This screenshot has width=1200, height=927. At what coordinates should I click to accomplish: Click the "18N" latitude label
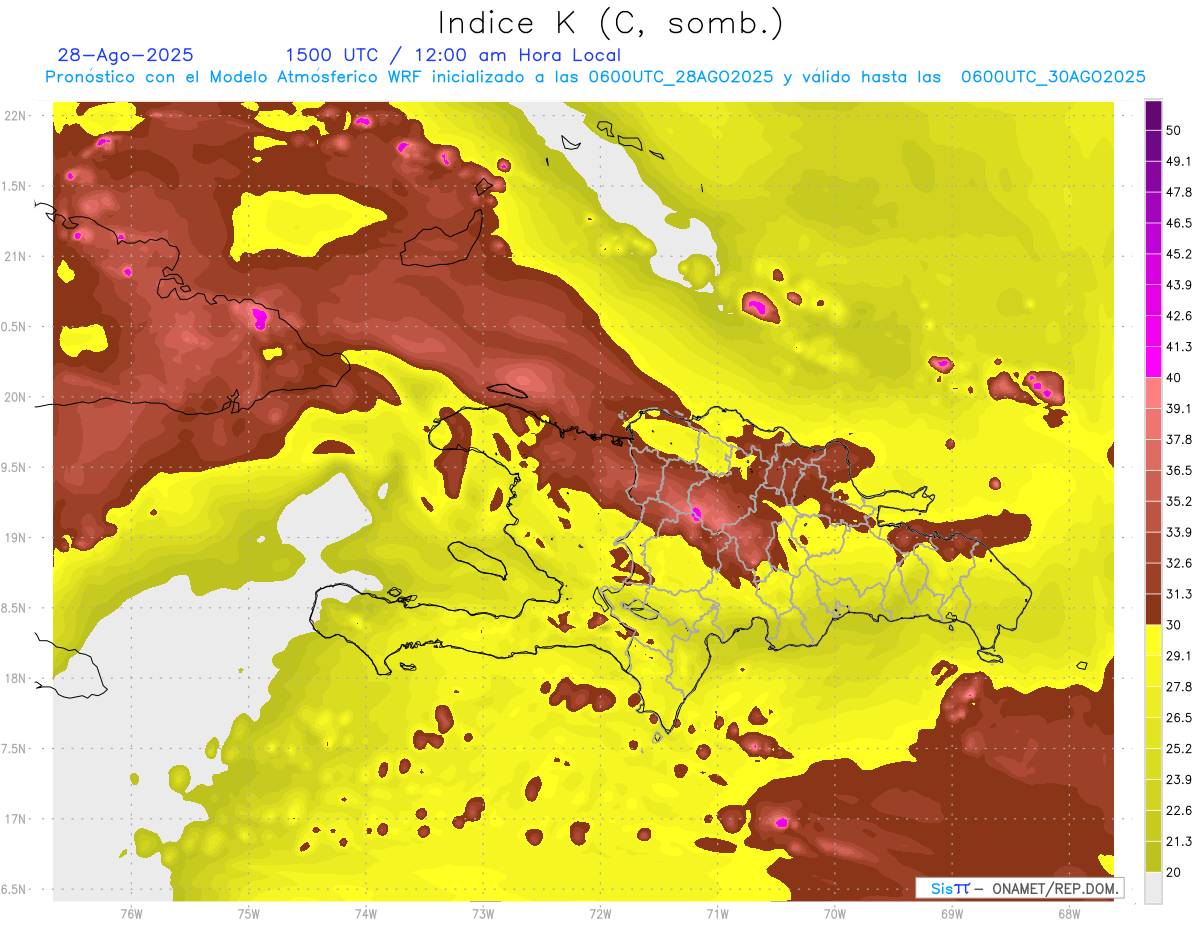point(17,678)
